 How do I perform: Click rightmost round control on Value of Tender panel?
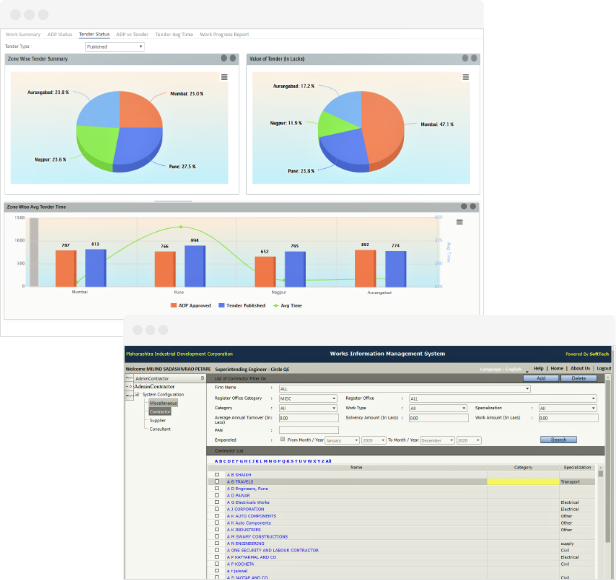(473, 59)
